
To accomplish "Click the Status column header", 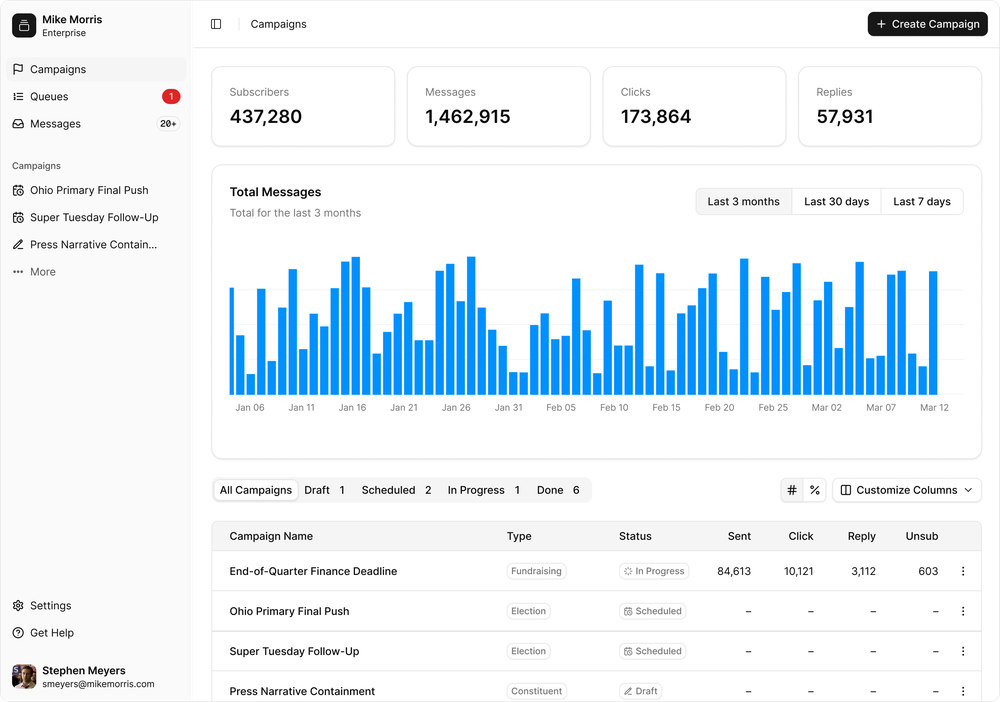I will click(x=635, y=536).
